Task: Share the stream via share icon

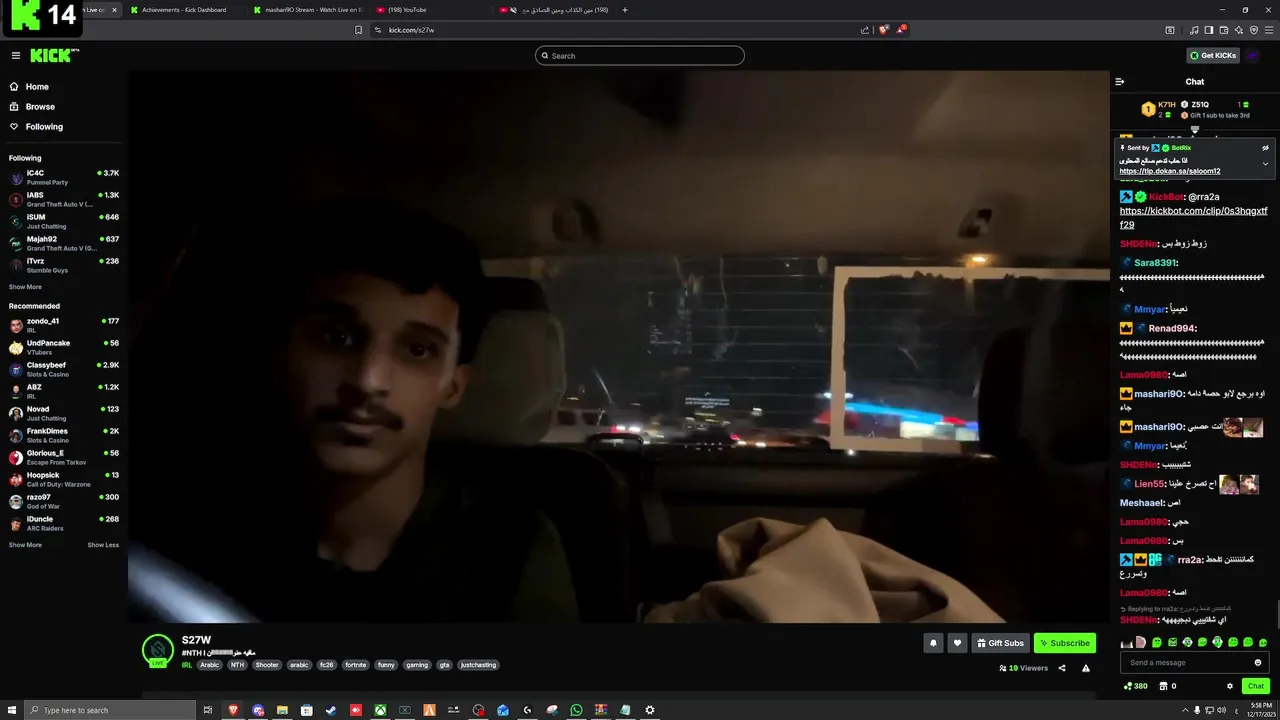Action: tap(1062, 668)
